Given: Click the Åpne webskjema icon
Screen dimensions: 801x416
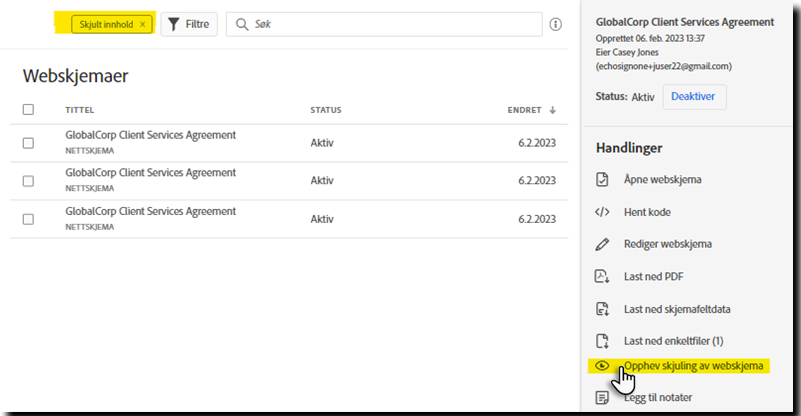Looking at the screenshot, I should point(602,179).
